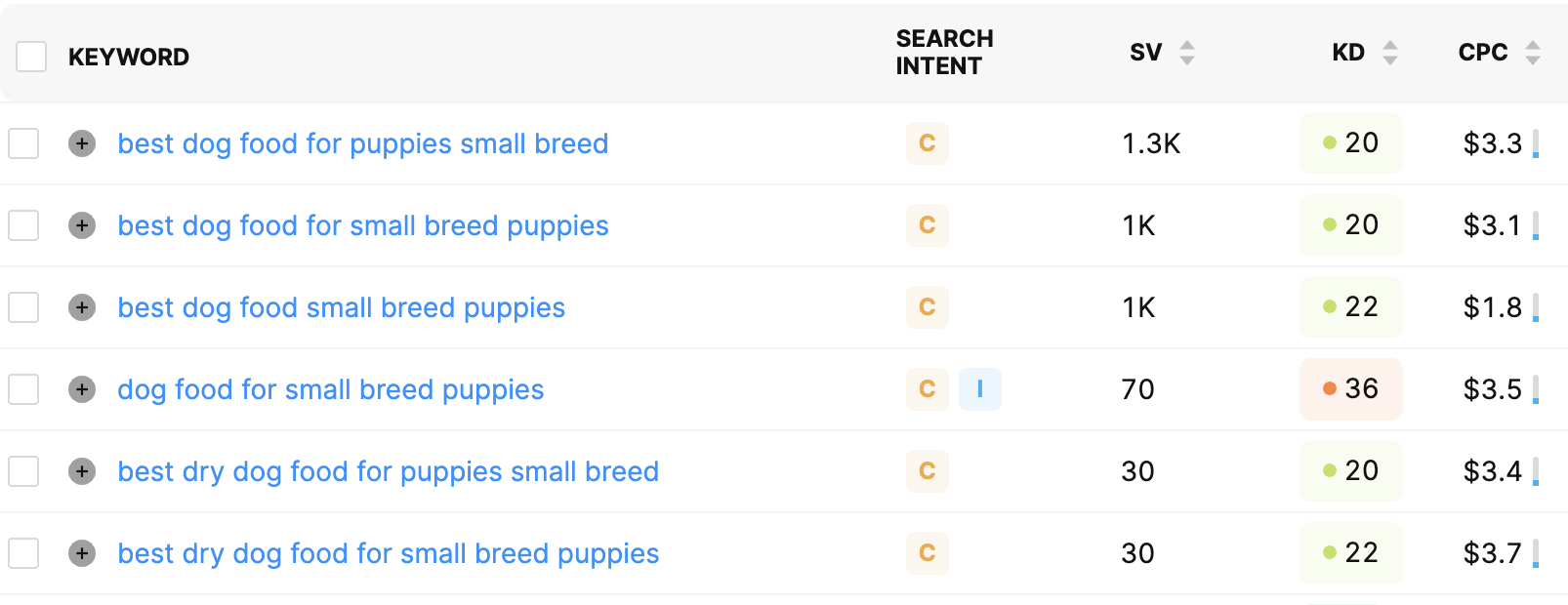Click the CPC sort arrows
The height and width of the screenshot is (605, 1568).
coord(1533,52)
